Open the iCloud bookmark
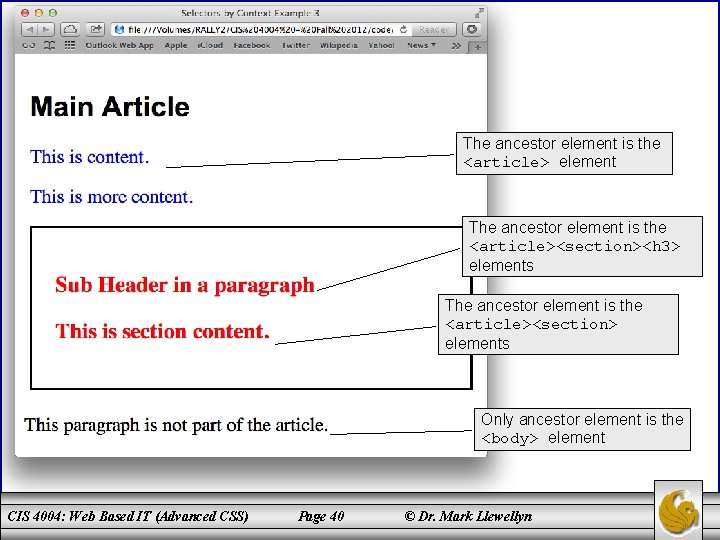Screen dimensions: 720x540 pos(210,45)
